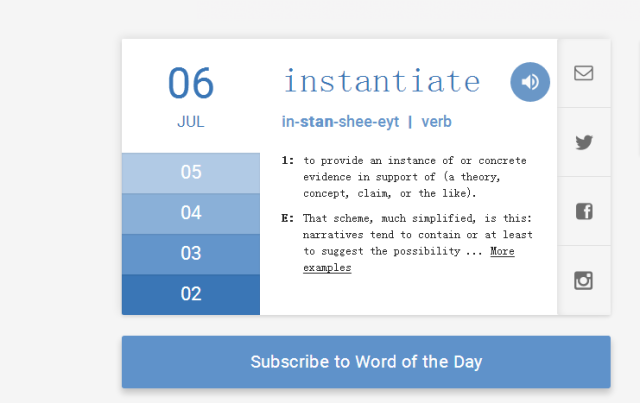
Task: Click the definition text about concrete evidence
Action: 415,176
